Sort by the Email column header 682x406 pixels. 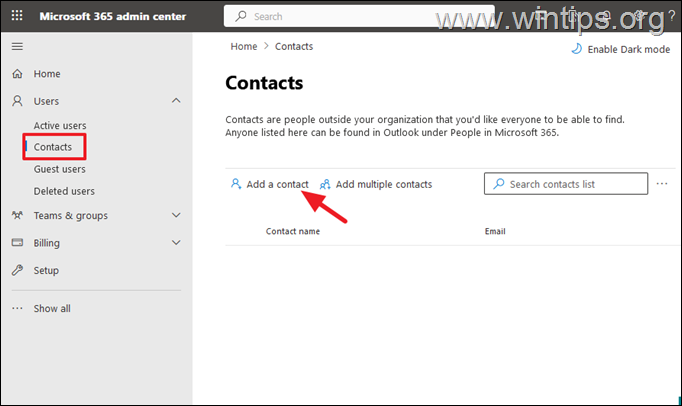click(495, 232)
